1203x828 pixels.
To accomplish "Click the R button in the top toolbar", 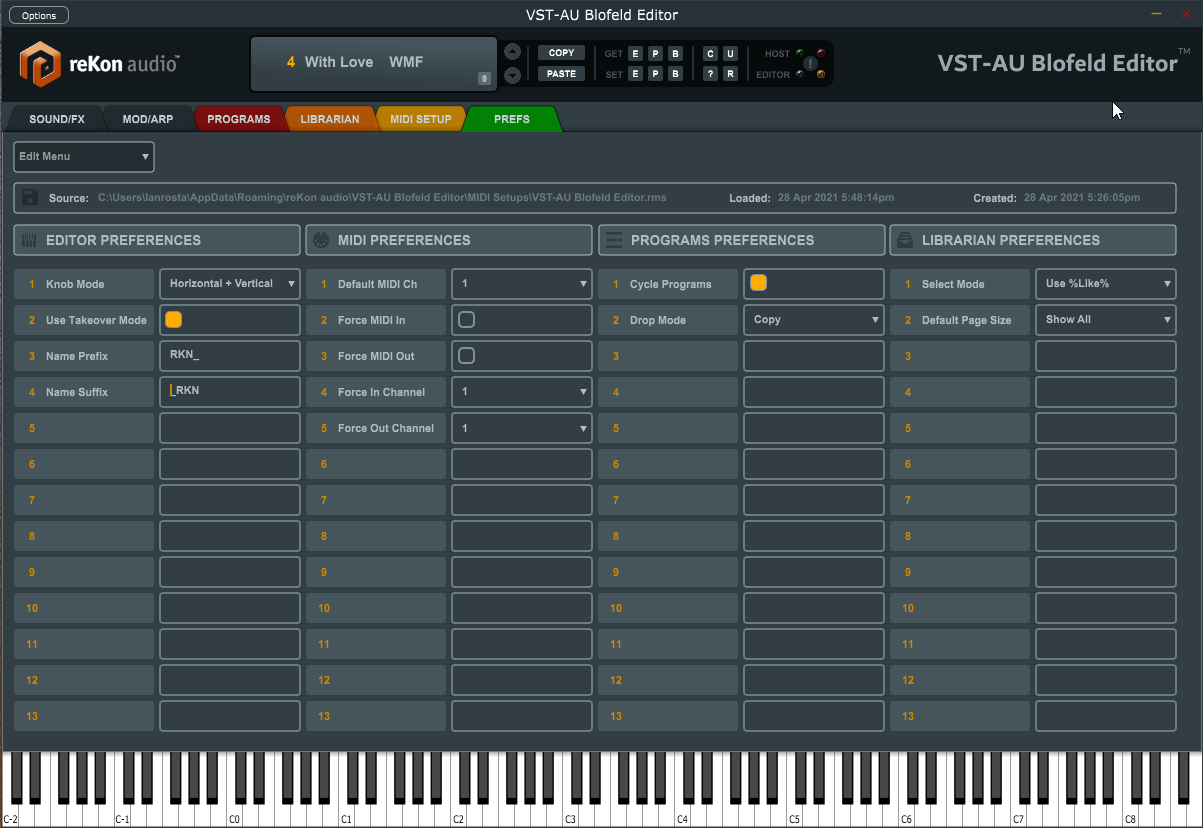I will click(x=730, y=74).
